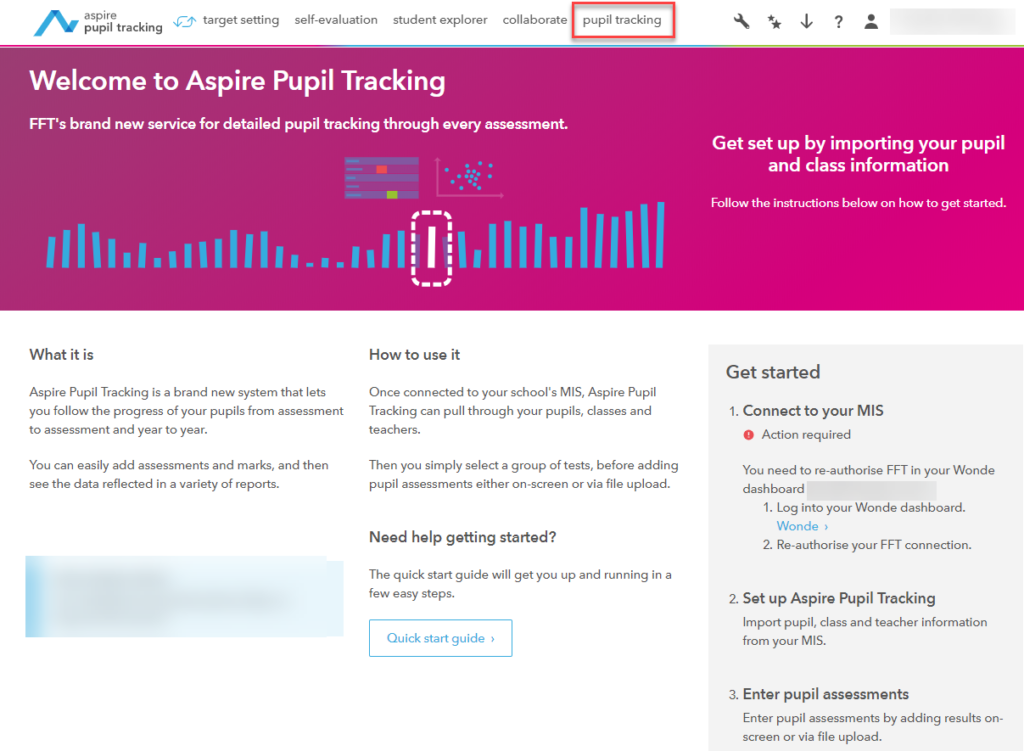Open the user profile icon
The image size is (1024, 751).
871,22
